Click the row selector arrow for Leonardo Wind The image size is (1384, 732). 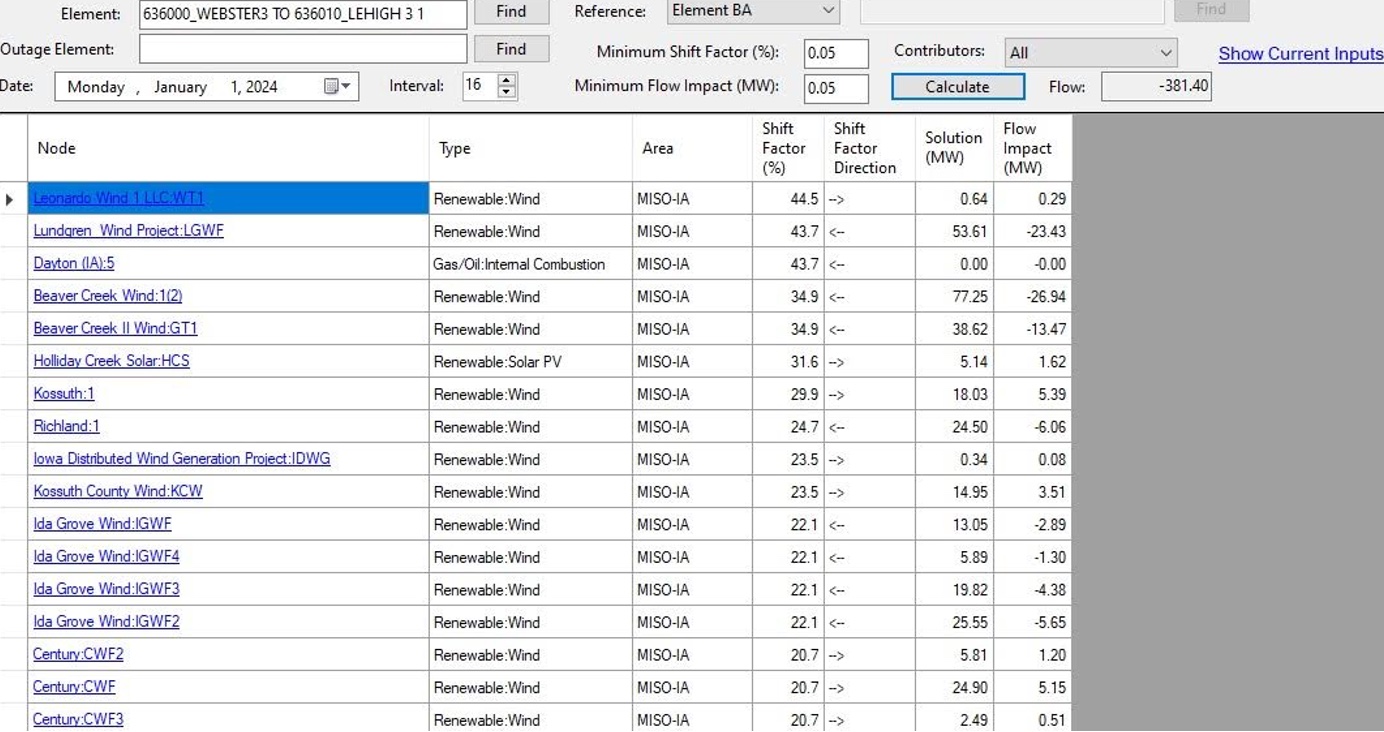tap(10, 199)
